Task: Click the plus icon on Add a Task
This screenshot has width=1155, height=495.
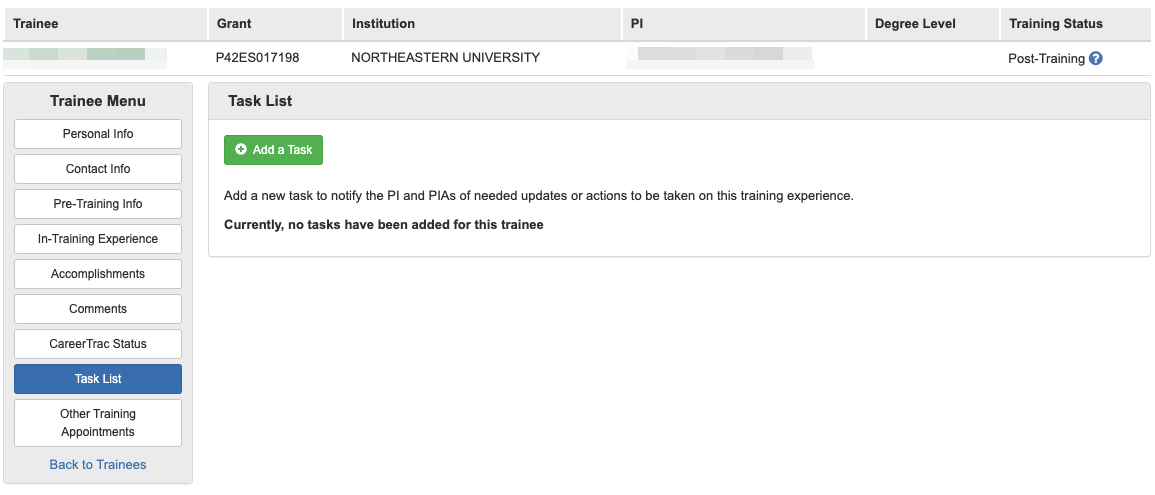Action: point(241,150)
